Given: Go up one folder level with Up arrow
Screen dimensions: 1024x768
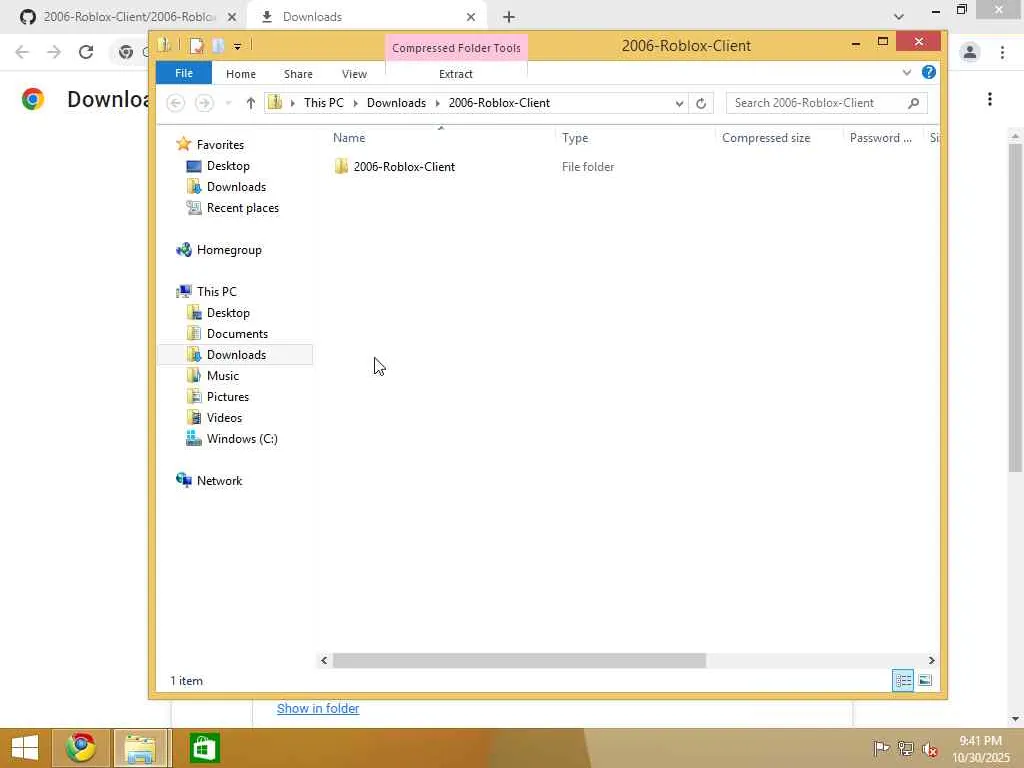Looking at the screenshot, I should click(x=250, y=103).
